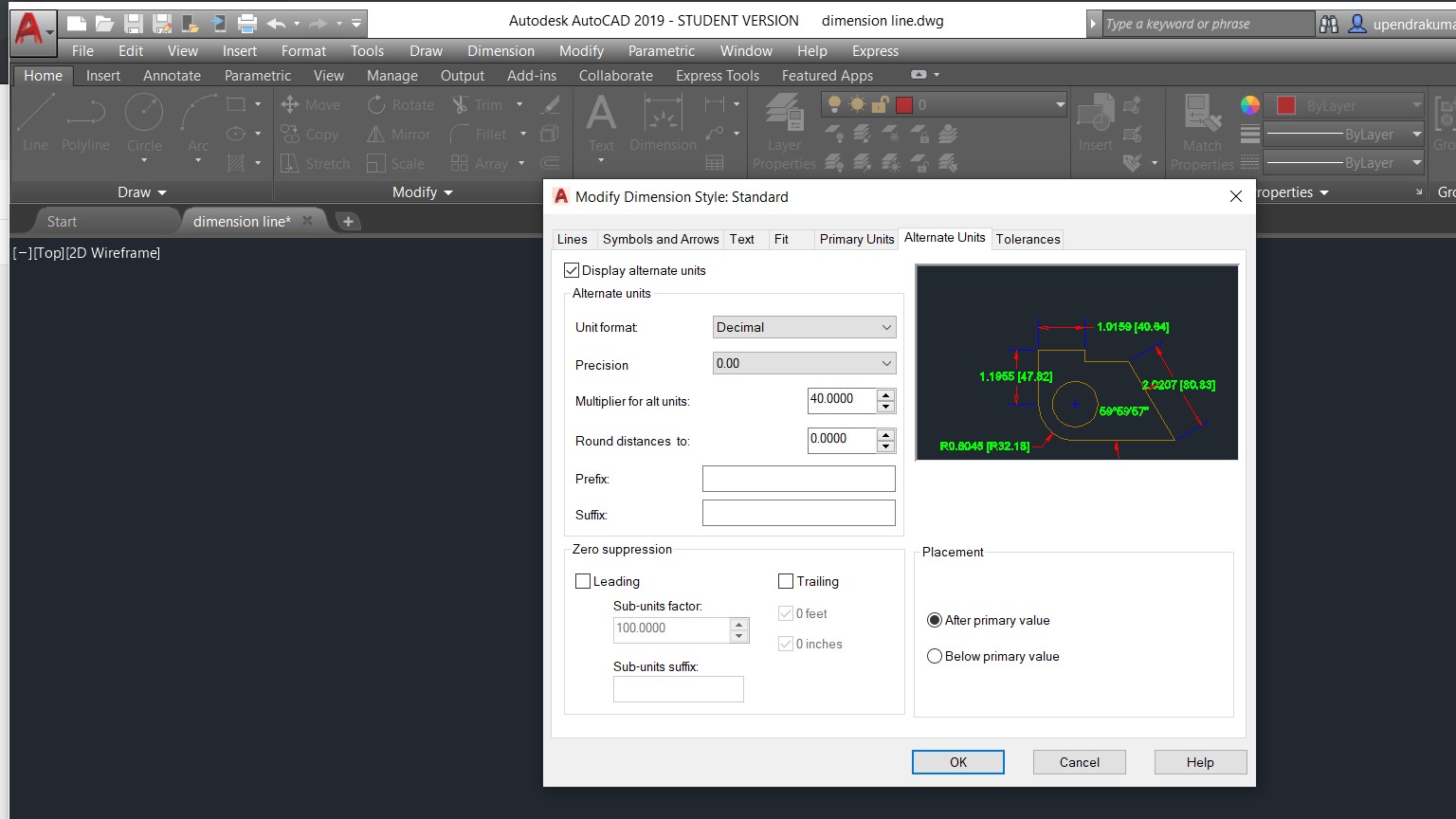Click the OK button
The height and width of the screenshot is (819, 1456).
pos(957,761)
